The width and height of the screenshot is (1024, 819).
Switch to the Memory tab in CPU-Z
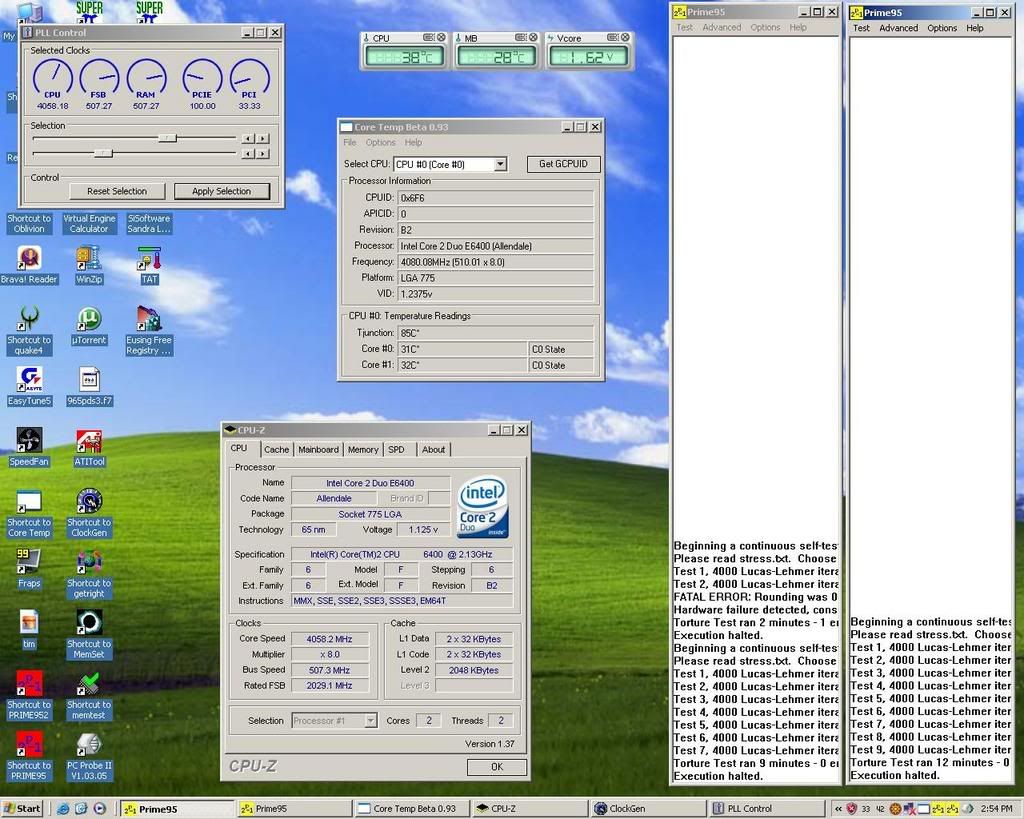(x=363, y=450)
